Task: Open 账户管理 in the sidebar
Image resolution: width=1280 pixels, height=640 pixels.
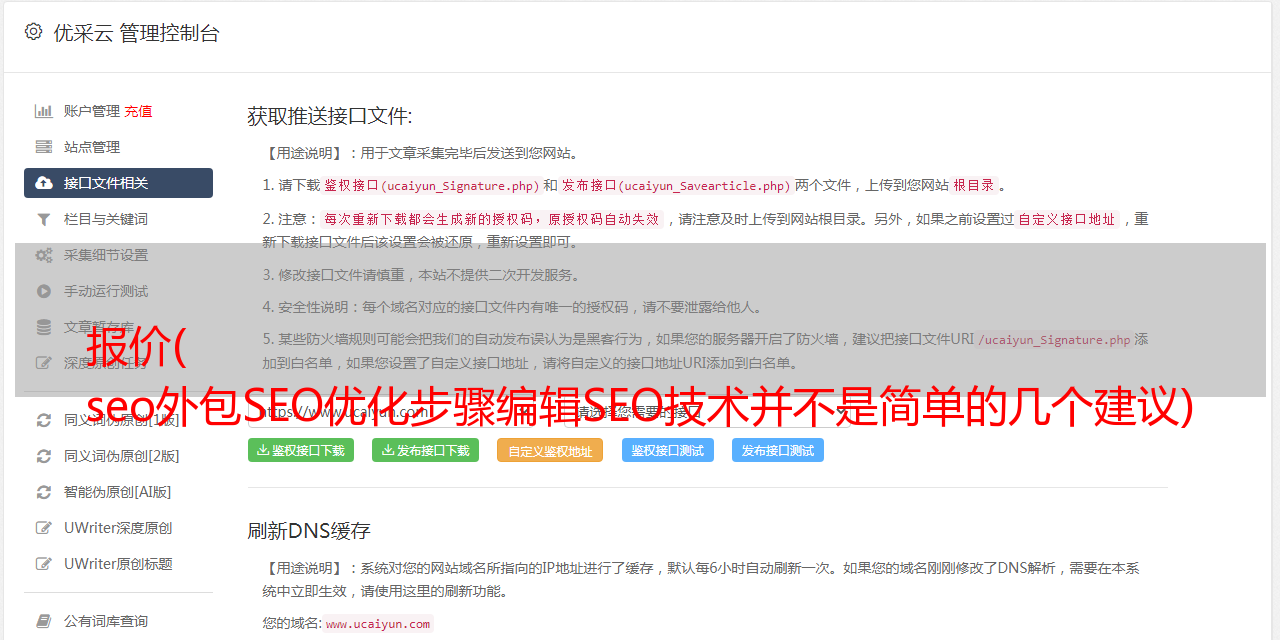Action: point(92,111)
